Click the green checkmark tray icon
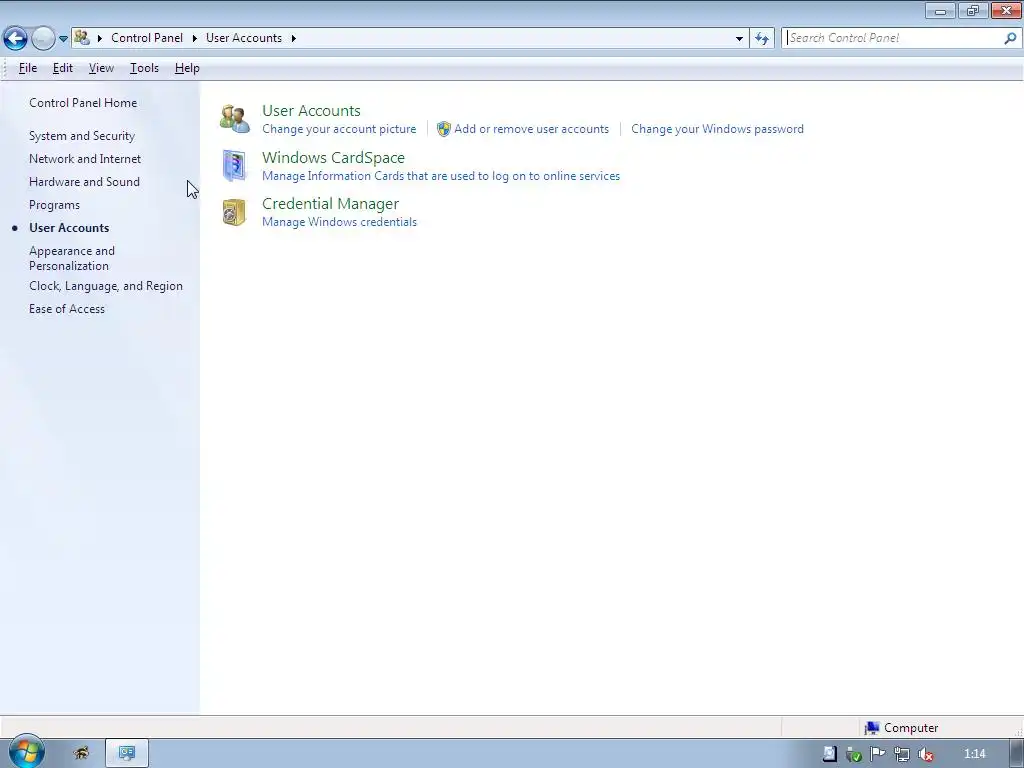 (854, 755)
